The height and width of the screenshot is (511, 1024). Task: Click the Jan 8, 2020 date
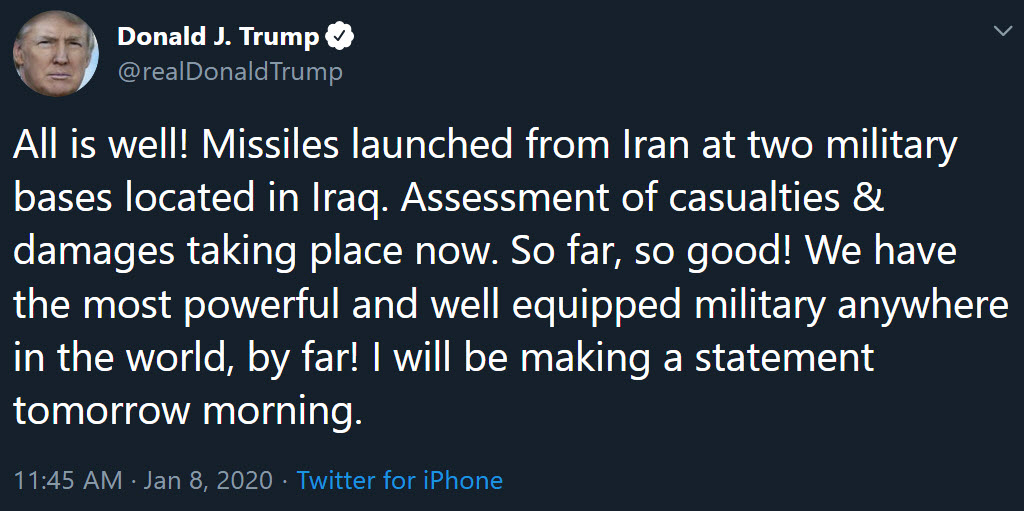(208, 481)
